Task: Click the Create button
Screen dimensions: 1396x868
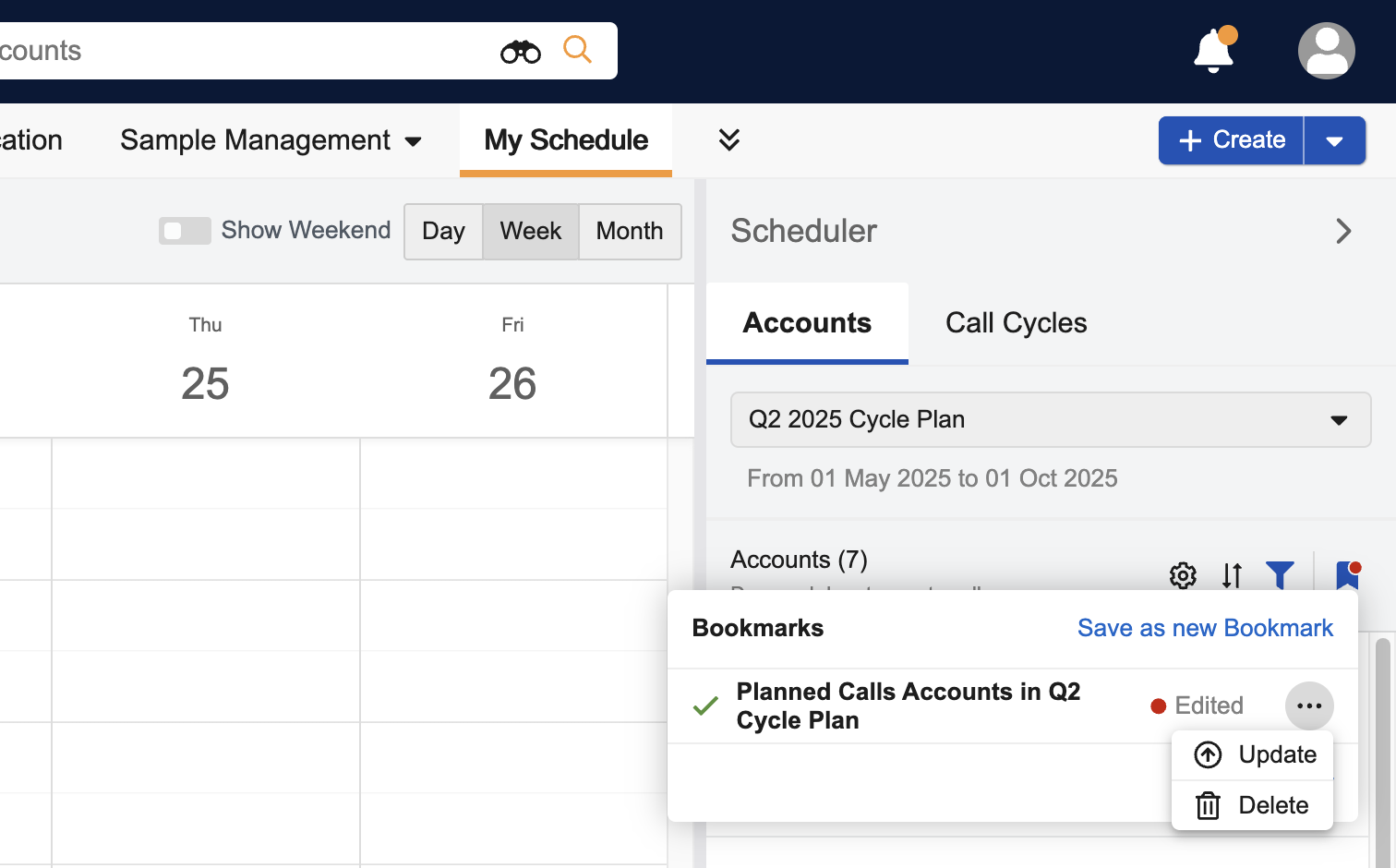Action: tap(1232, 140)
